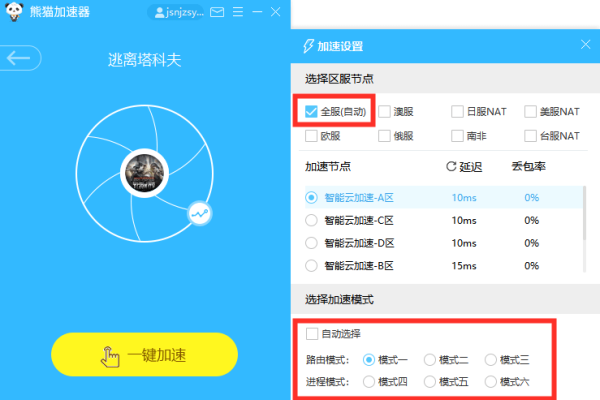Select 模式三 routing mode
This screenshot has width=600, height=400.
[491, 360]
